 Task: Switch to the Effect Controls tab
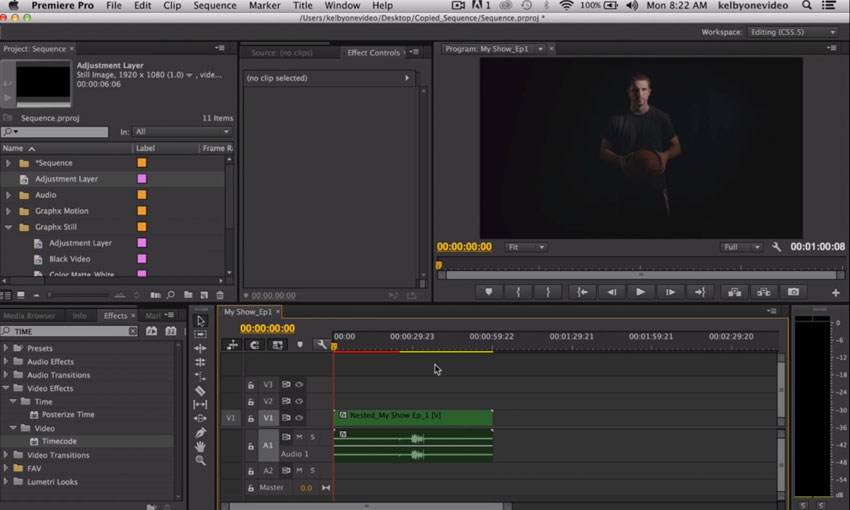[374, 53]
